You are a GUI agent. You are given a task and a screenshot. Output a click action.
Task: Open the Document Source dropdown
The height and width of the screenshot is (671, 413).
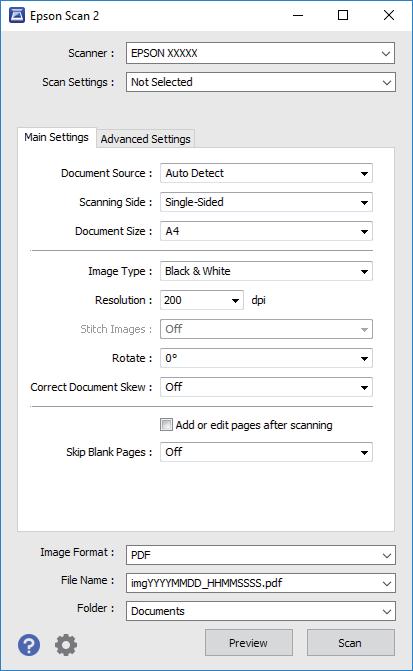[266, 173]
